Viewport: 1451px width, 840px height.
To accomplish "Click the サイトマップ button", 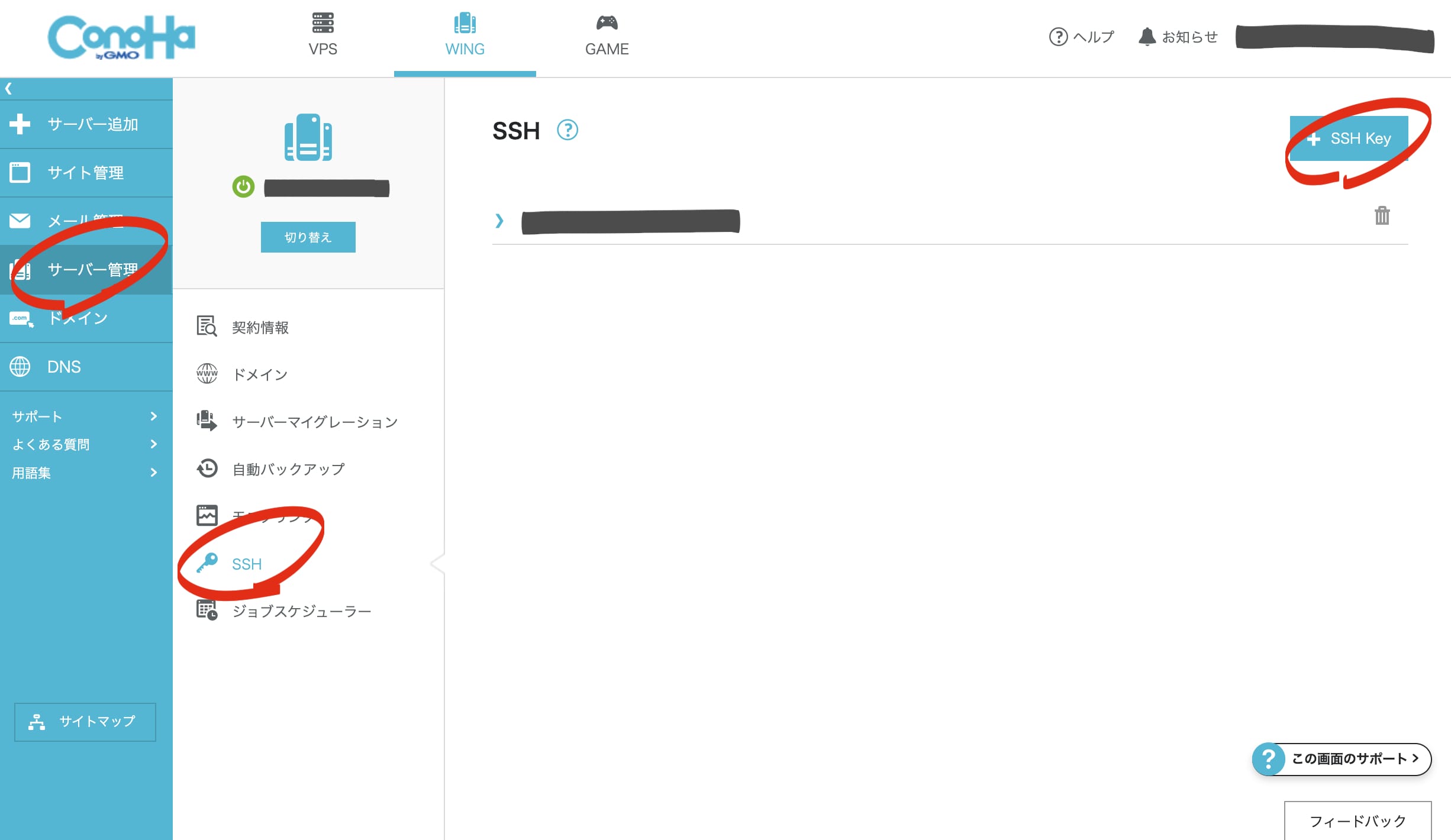I will (x=85, y=722).
